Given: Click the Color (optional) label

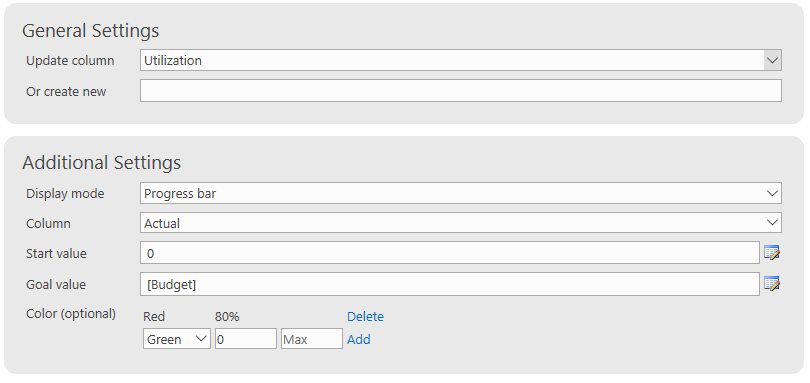Looking at the screenshot, I should 71,314.
